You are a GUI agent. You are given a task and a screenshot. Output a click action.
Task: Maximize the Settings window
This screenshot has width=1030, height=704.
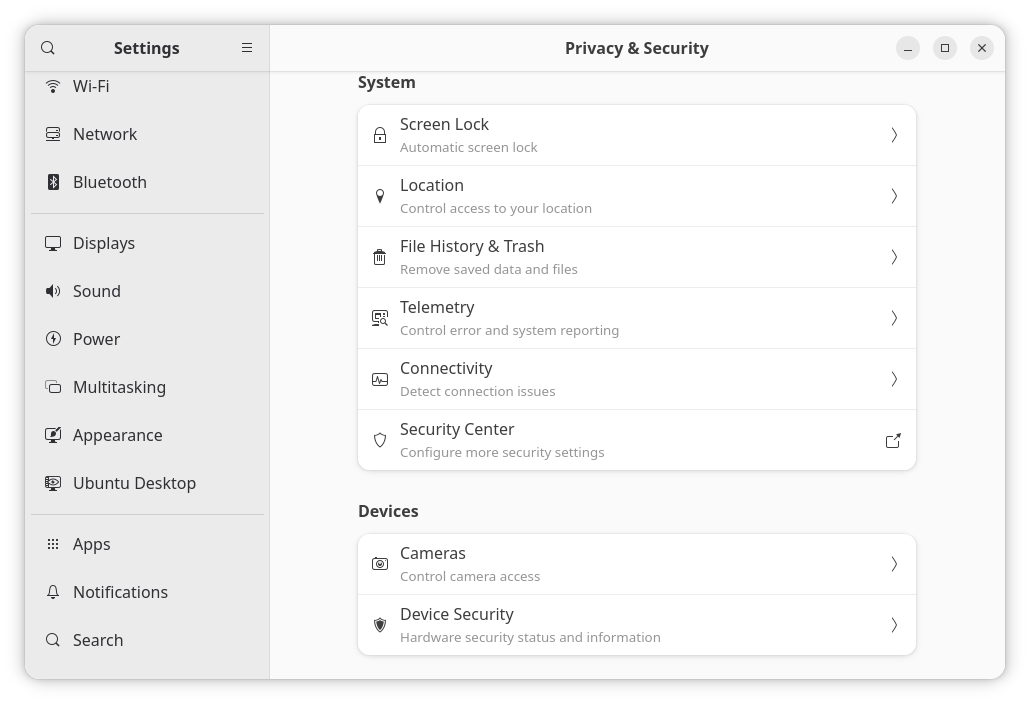[945, 48]
